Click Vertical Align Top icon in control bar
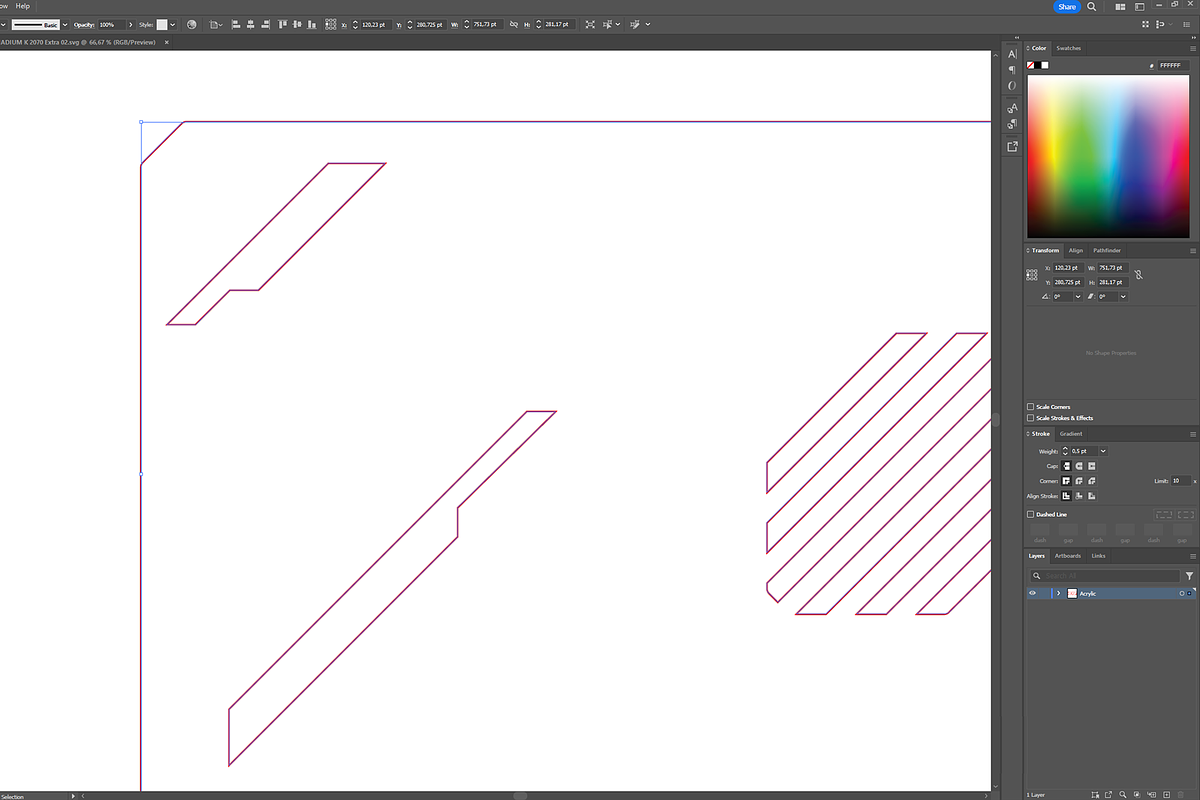1200x800 pixels. (283, 24)
